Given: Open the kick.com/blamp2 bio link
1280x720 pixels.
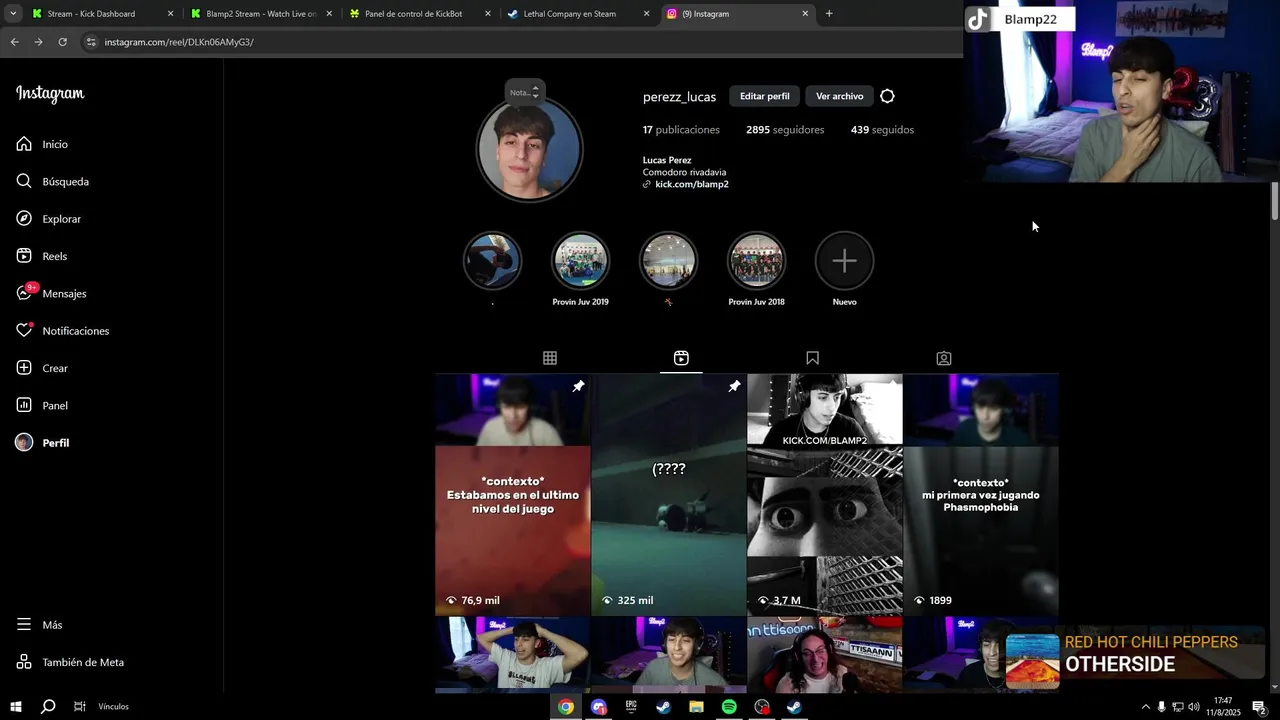Looking at the screenshot, I should [691, 184].
